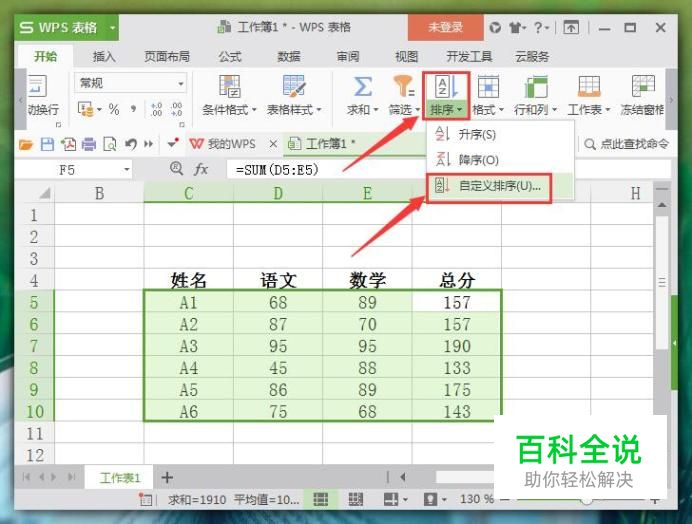Close the 我的WPS tab with X
Image resolution: width=692 pixels, height=524 pixels.
click(273, 144)
